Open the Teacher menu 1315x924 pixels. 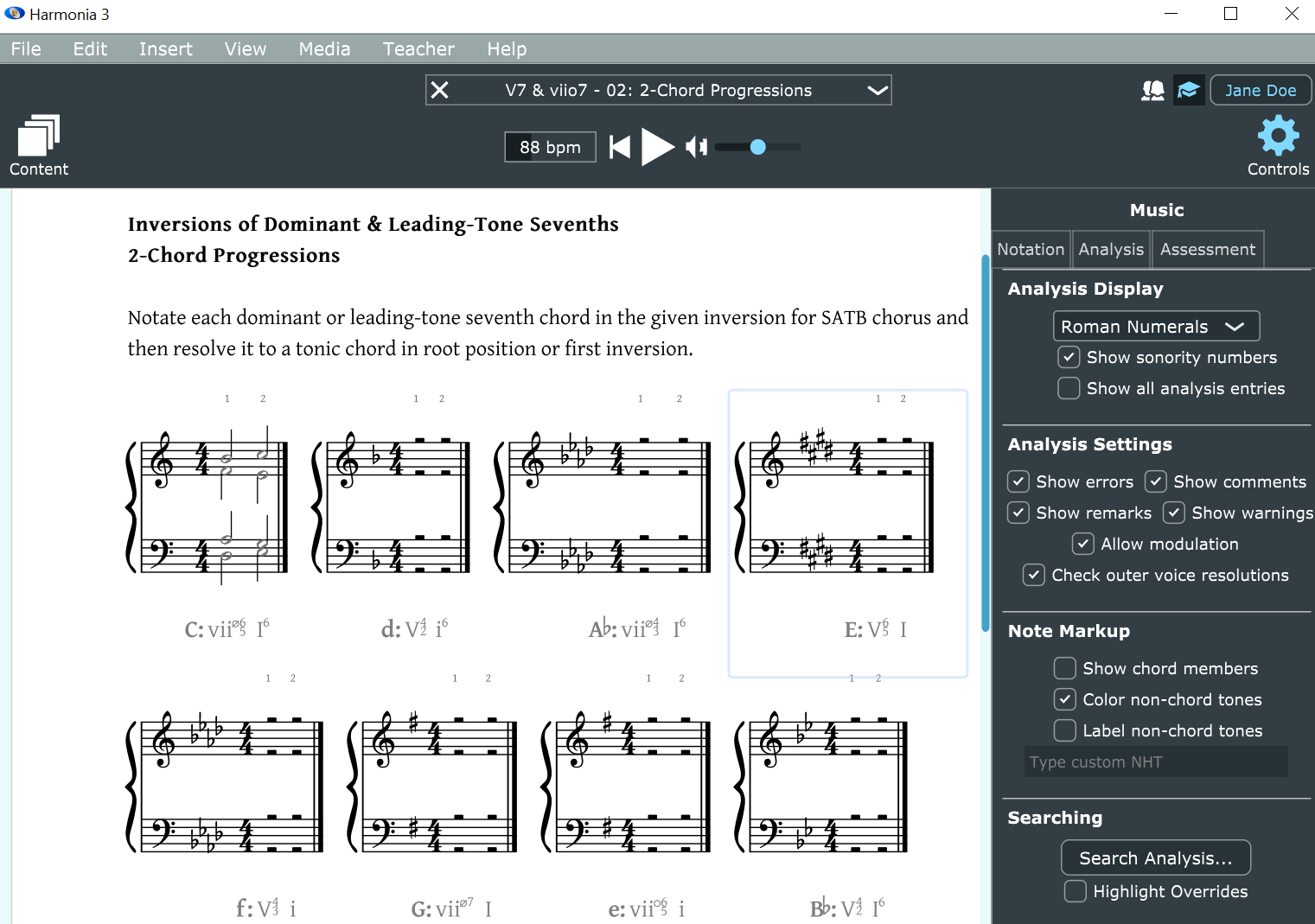point(418,49)
